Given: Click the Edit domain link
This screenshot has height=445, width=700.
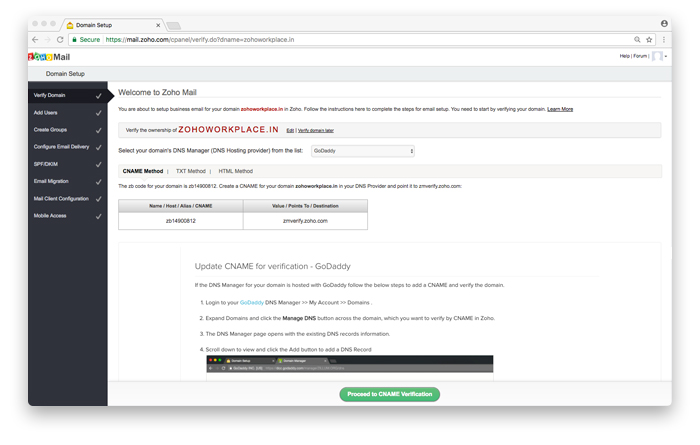Looking at the screenshot, I should (x=290, y=130).
